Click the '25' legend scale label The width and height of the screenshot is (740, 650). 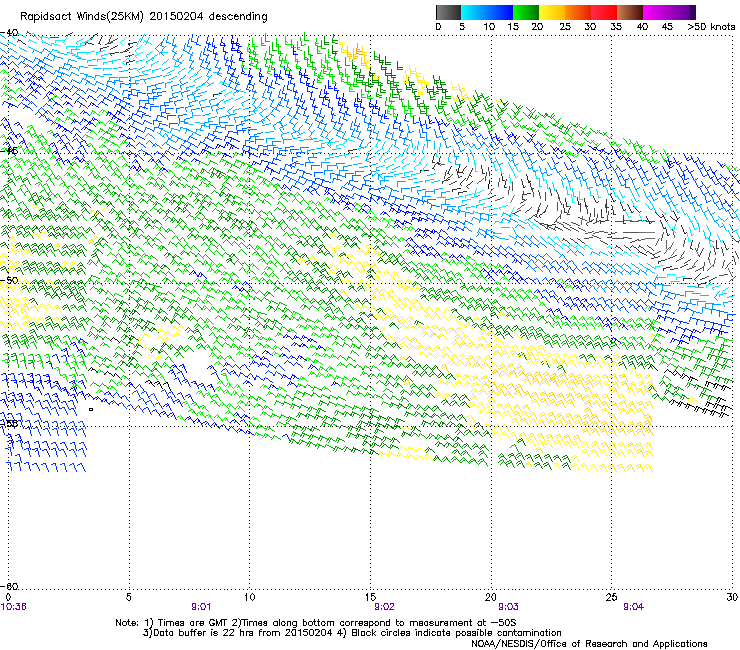point(565,27)
